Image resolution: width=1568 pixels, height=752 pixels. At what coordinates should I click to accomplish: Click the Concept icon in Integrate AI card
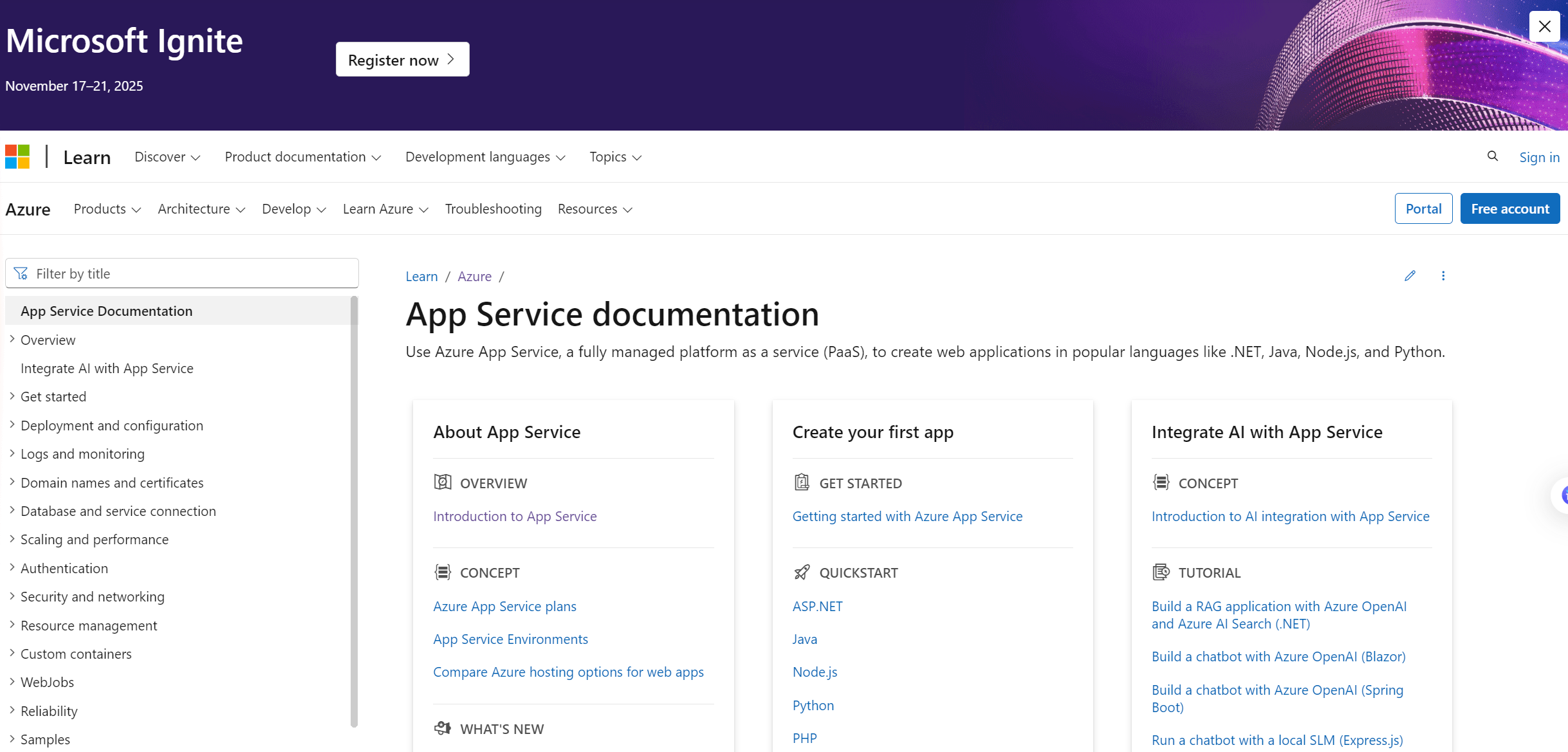(1161, 482)
